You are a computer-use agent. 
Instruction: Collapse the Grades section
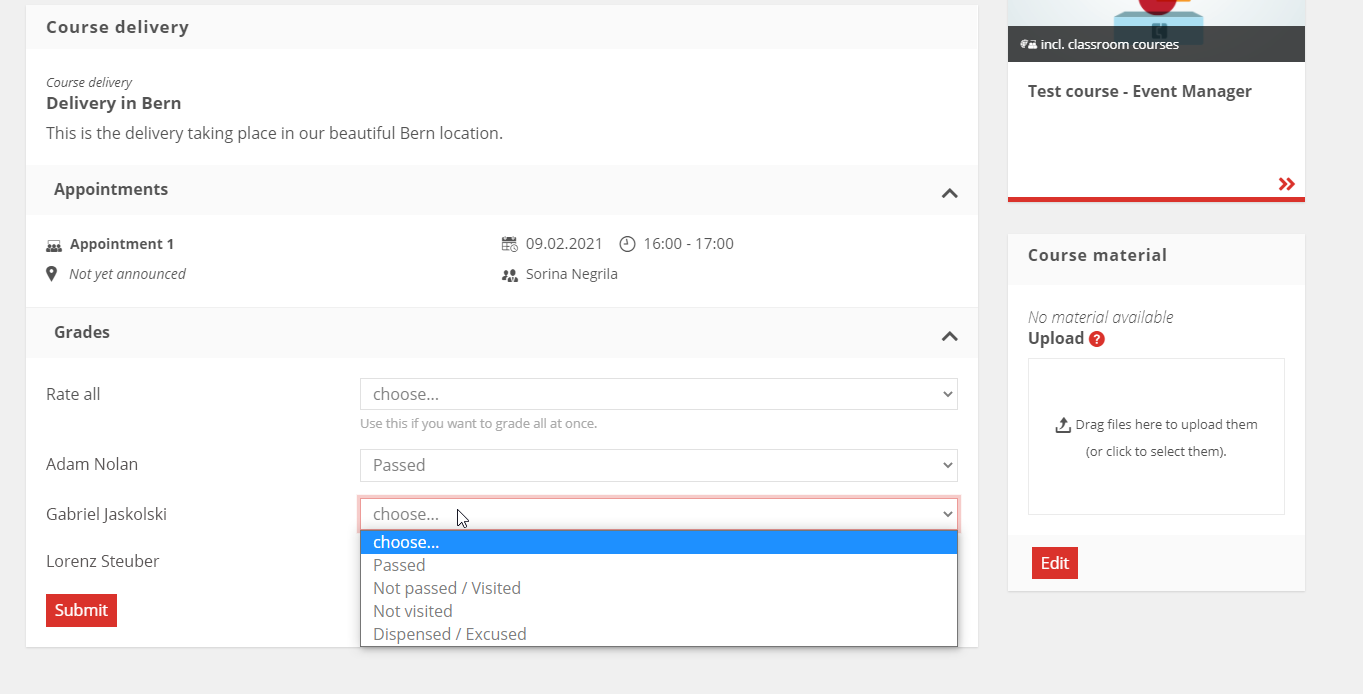click(949, 336)
